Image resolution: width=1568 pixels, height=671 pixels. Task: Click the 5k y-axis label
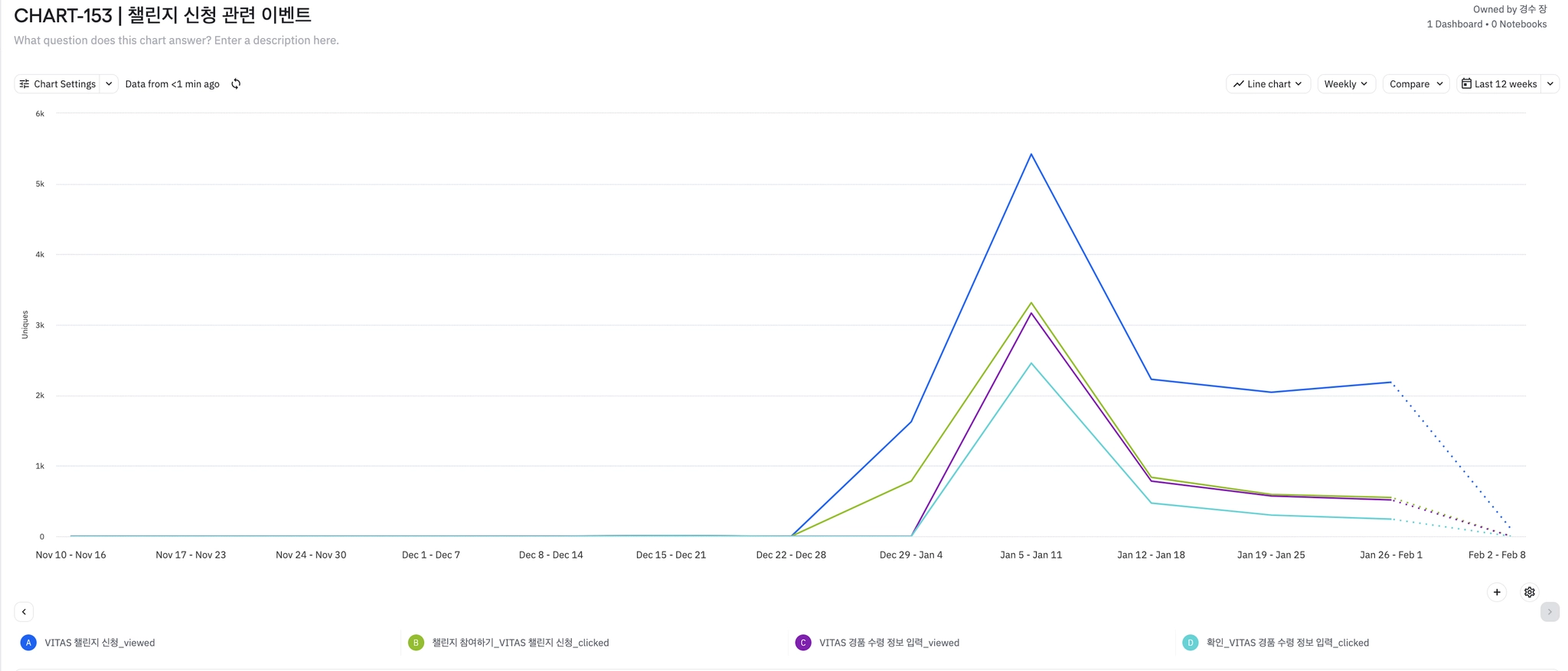point(40,184)
